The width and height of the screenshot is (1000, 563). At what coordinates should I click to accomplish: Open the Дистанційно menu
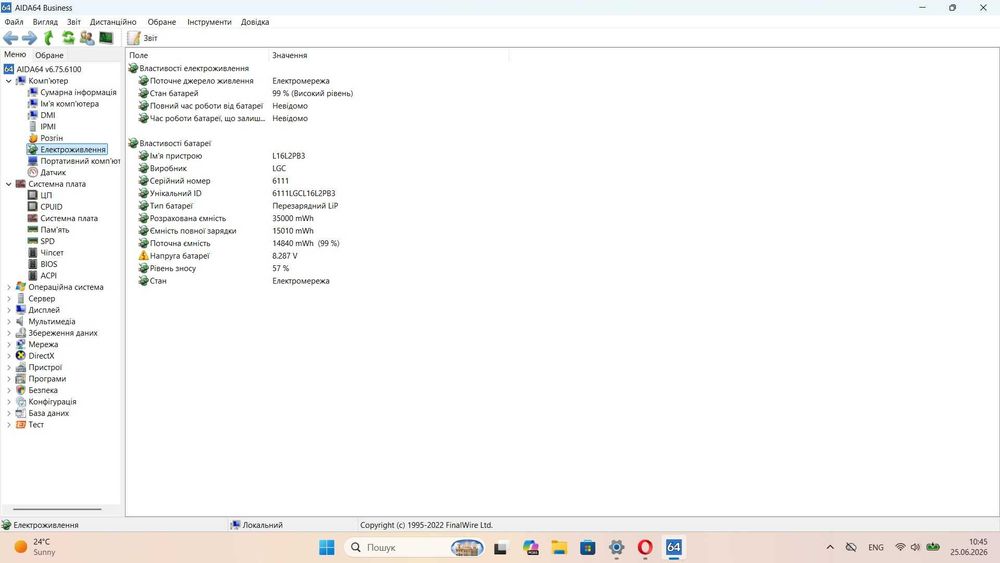[x=113, y=22]
